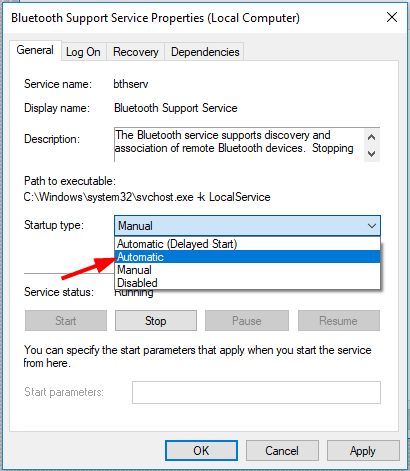Screen dimensions: 410x471
Task: Select Automatic startup type option
Action: point(247,257)
